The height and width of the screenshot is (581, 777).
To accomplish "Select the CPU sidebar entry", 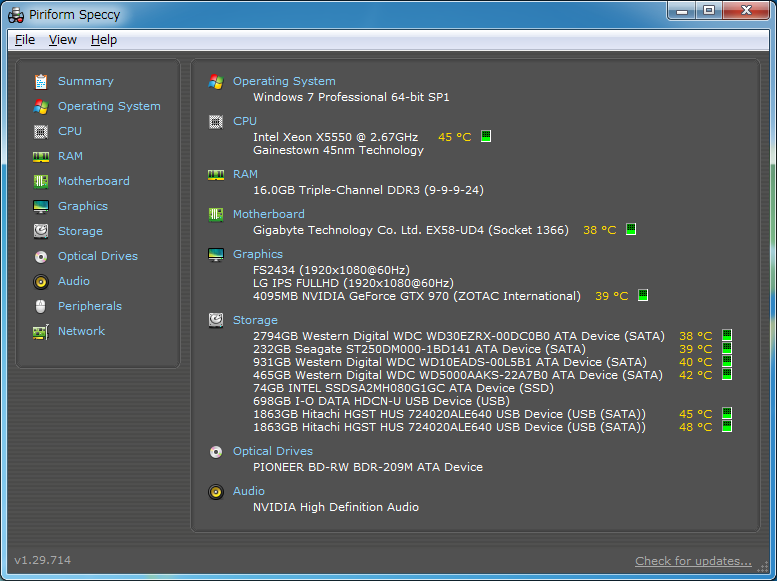I will point(70,131).
